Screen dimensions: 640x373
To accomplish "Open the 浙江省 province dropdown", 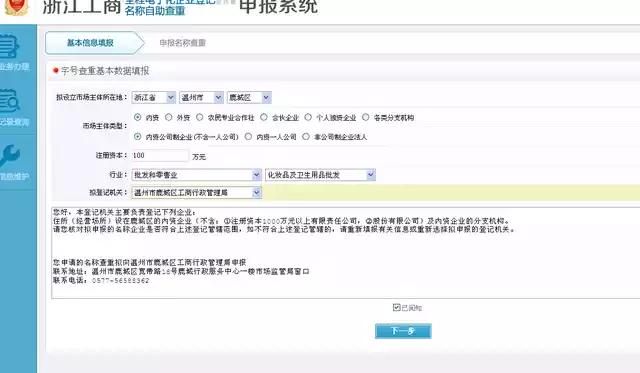I will [x=153, y=98].
